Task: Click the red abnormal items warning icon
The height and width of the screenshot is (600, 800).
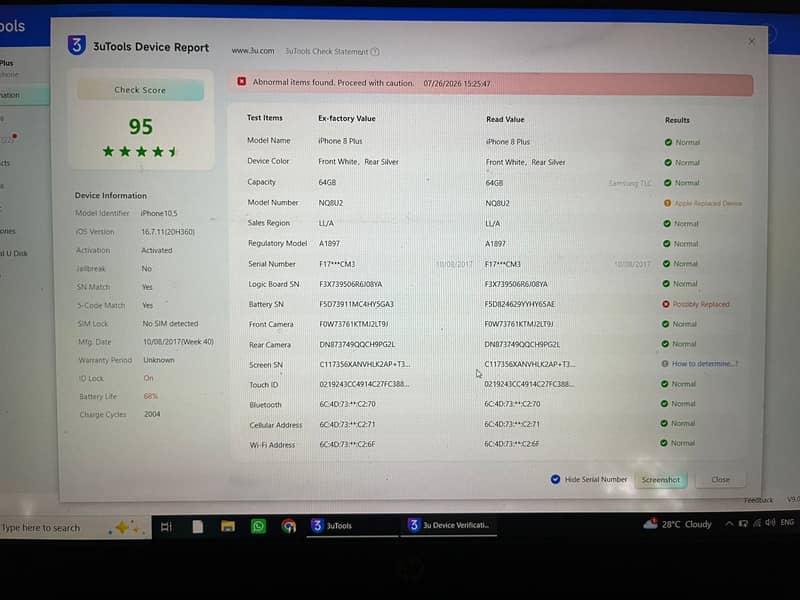Action: tap(242, 82)
